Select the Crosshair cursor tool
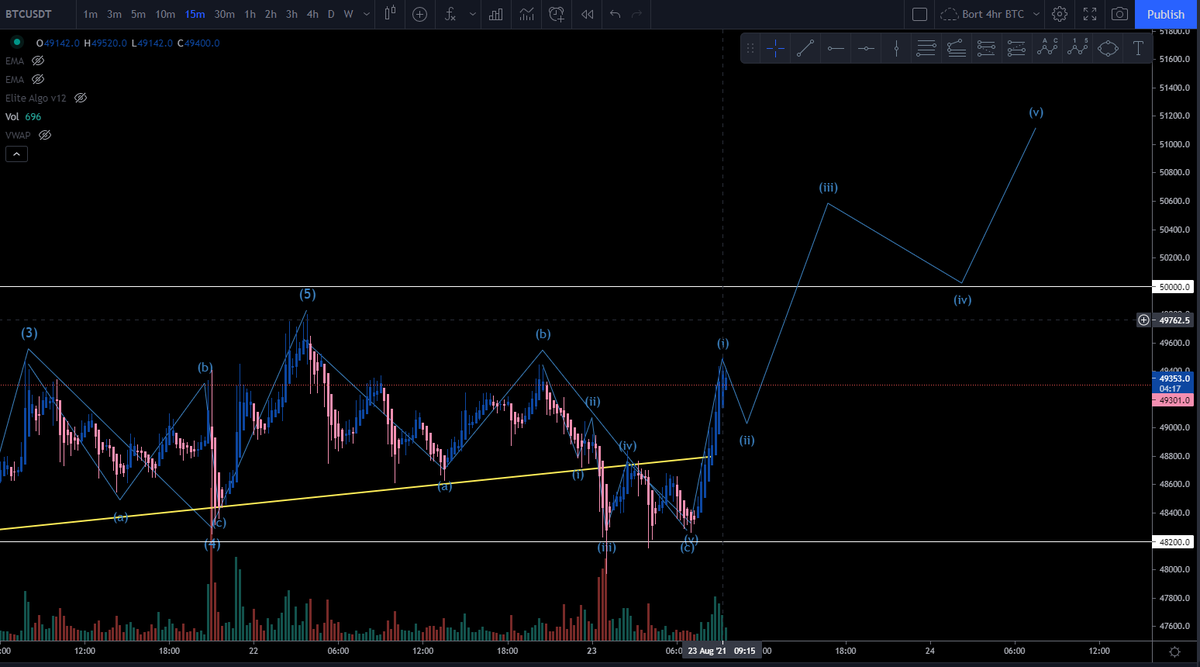Viewport: 1200px width, 667px height. pyautogui.click(x=776, y=47)
